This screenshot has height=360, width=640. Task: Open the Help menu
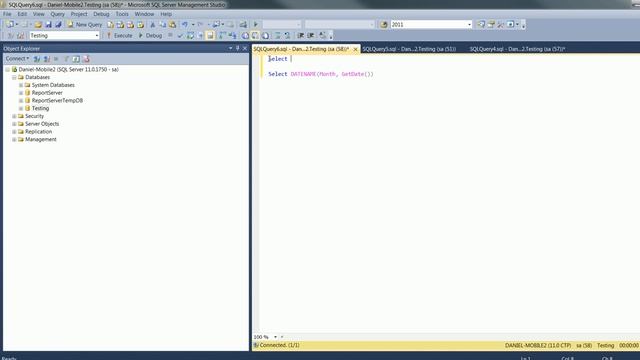(x=166, y=14)
